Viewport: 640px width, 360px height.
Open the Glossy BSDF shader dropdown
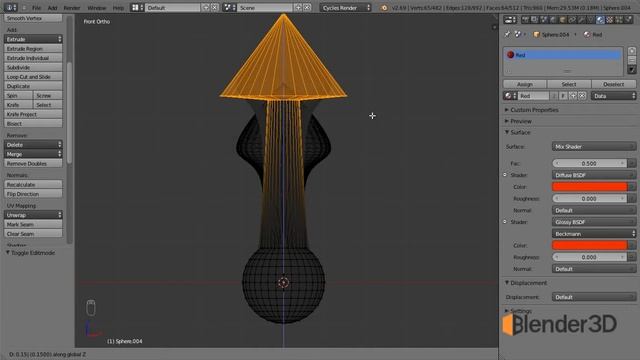[594, 222]
